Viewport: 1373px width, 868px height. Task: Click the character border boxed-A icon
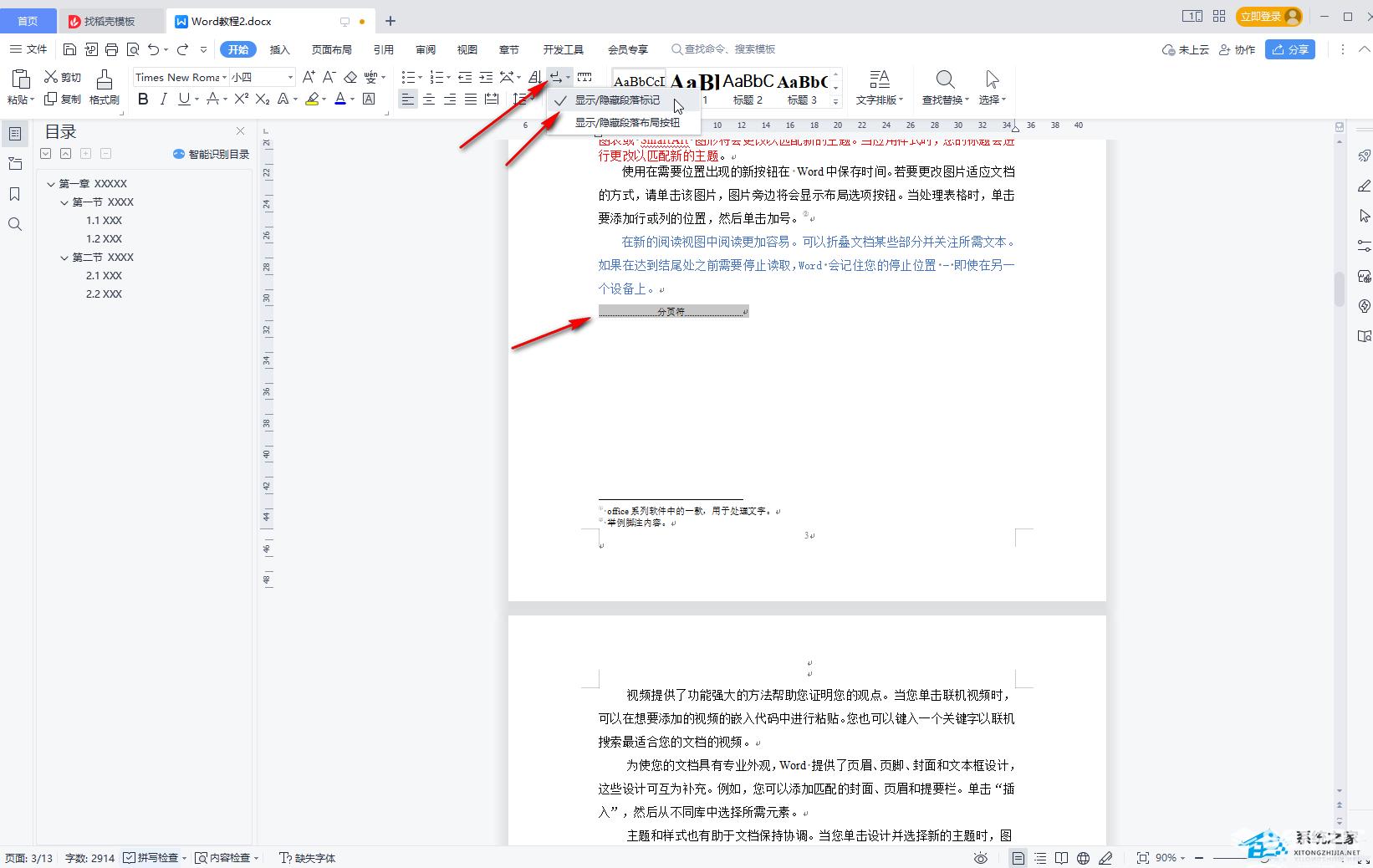coord(369,99)
